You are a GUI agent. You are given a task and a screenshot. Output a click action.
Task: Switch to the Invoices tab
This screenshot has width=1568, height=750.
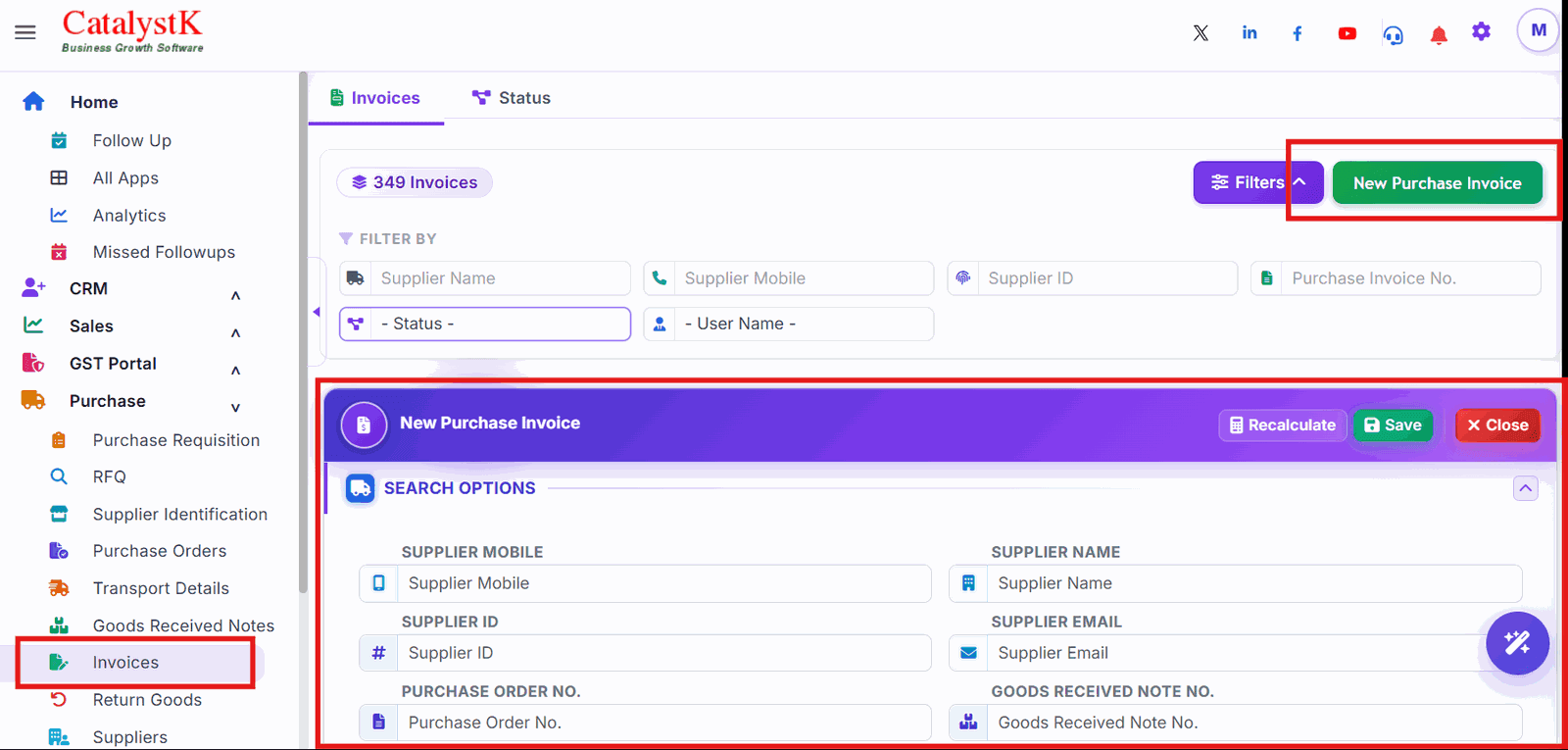point(375,98)
